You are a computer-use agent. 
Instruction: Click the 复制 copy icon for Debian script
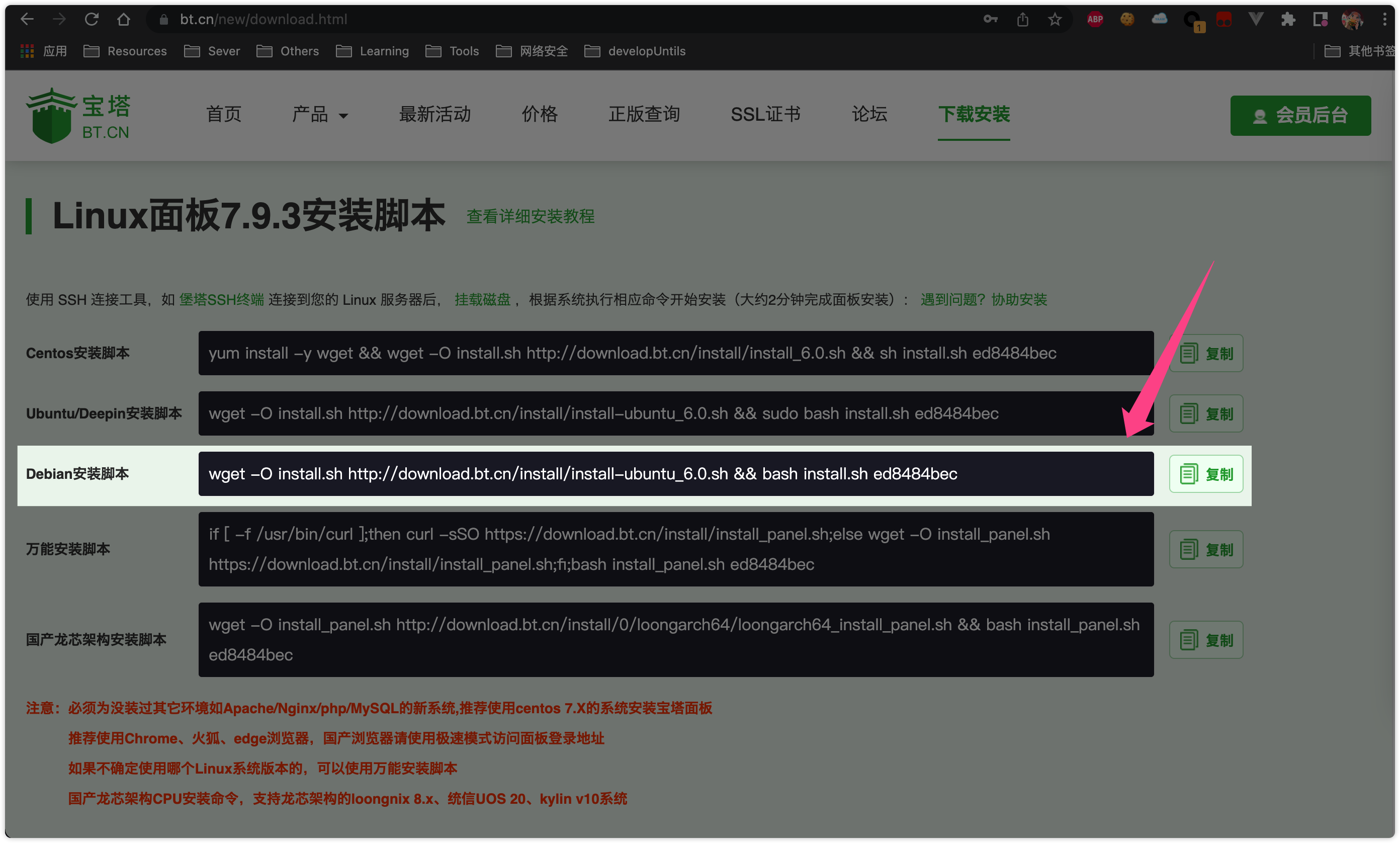1205,473
